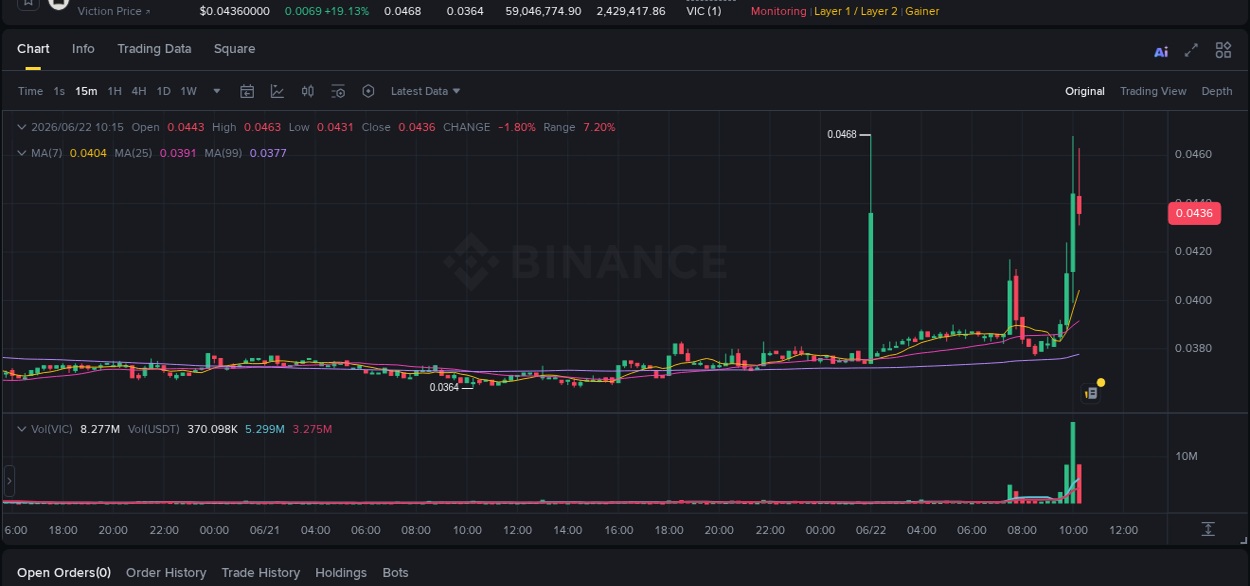Click the Range value 7.20%
Viewport: 1250px width, 586px height.
(599, 127)
